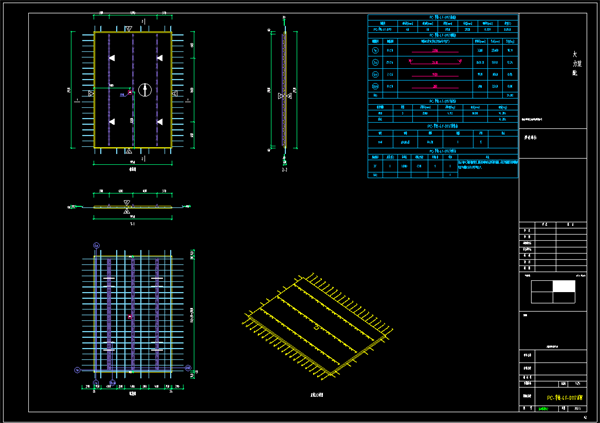Click the circular north arrow symbol in top plan
The height and width of the screenshot is (423, 600).
145,90
